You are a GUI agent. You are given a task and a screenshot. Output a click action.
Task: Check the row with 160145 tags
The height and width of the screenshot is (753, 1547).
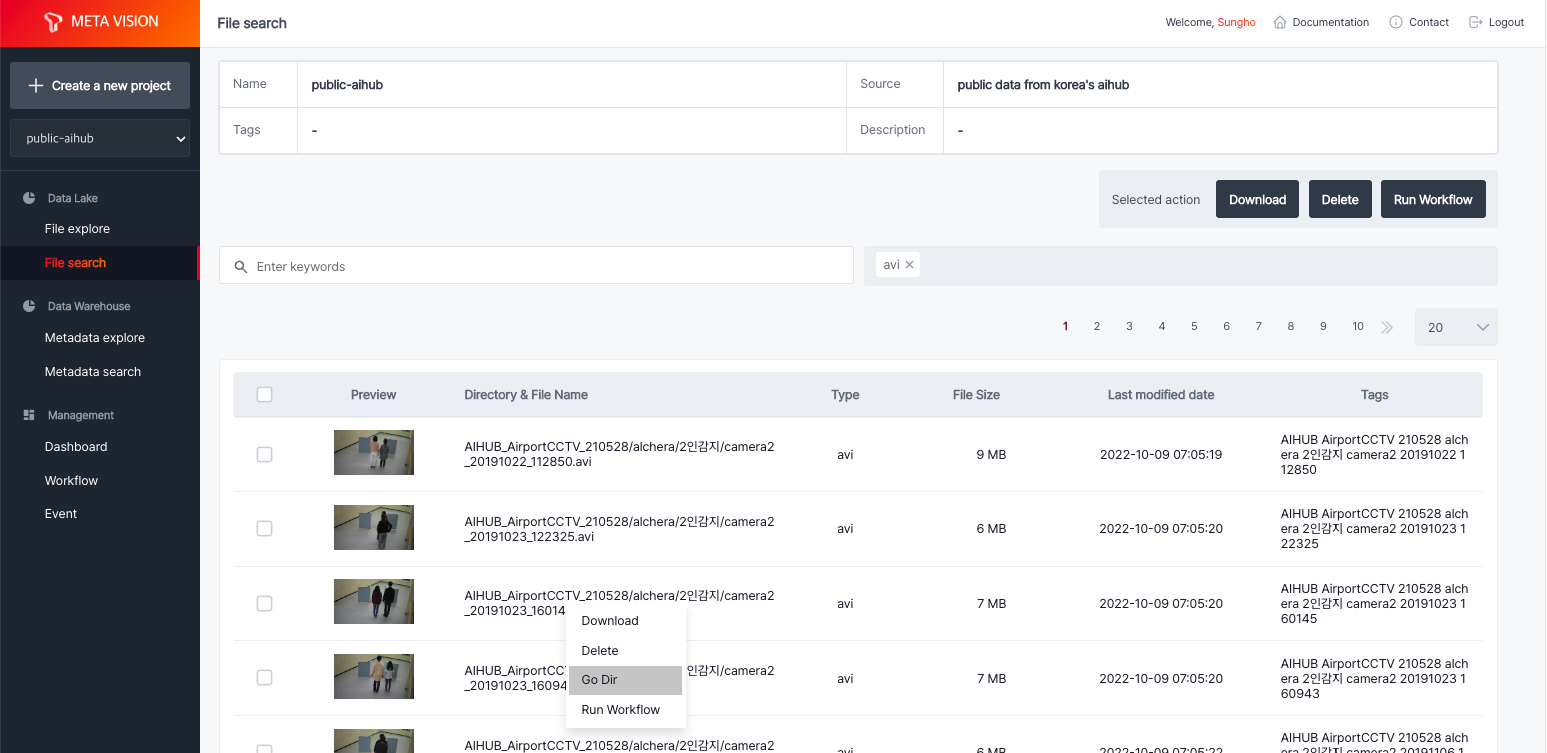(264, 603)
